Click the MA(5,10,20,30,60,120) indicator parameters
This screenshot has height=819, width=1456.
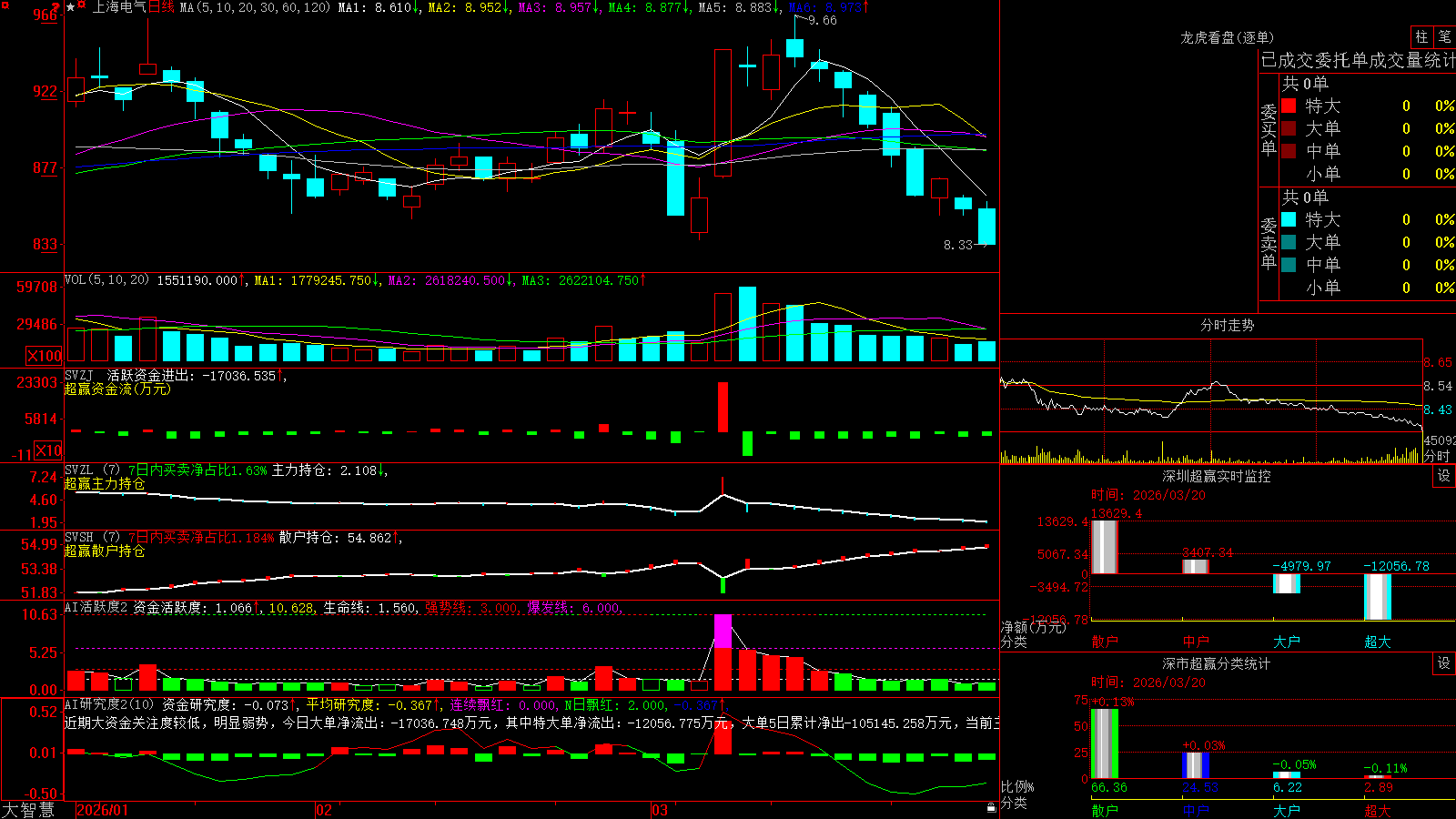[255, 7]
